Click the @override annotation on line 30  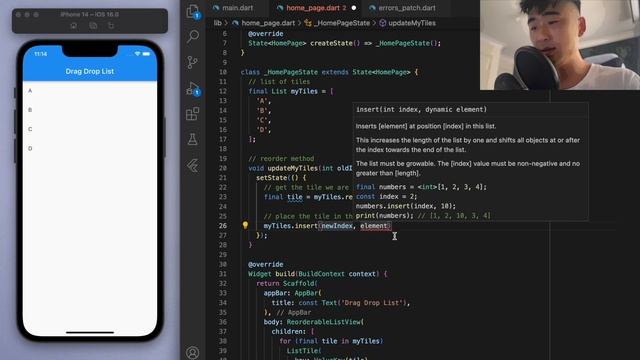click(265, 264)
